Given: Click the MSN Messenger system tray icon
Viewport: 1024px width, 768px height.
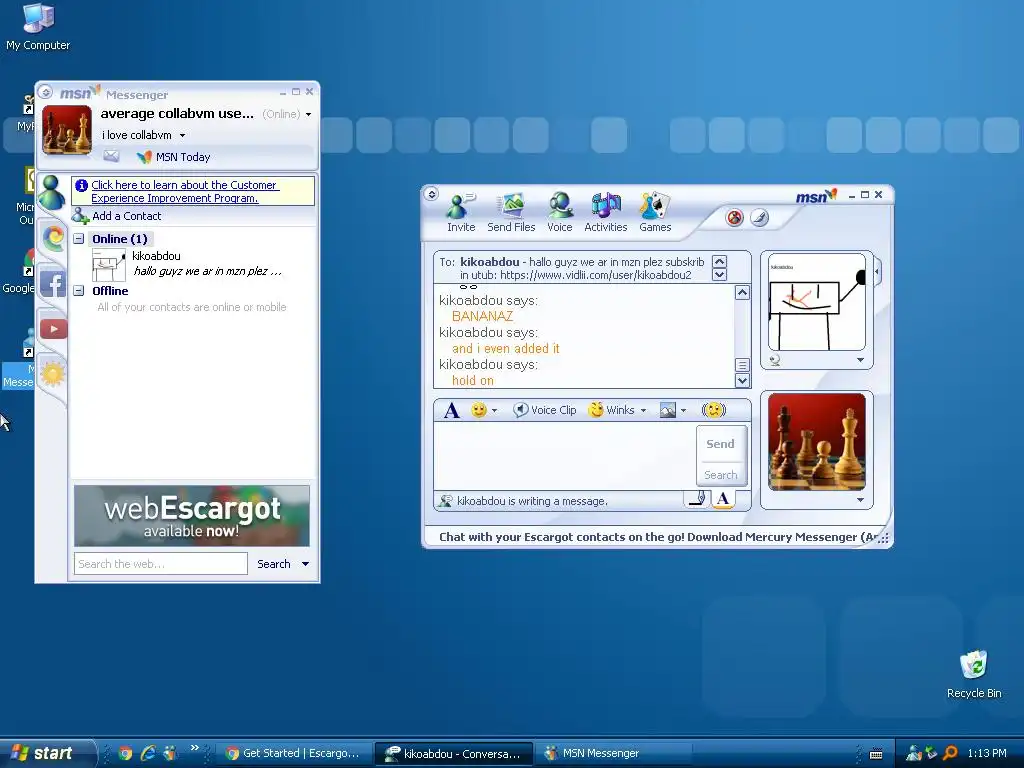Looking at the screenshot, I should 914,753.
